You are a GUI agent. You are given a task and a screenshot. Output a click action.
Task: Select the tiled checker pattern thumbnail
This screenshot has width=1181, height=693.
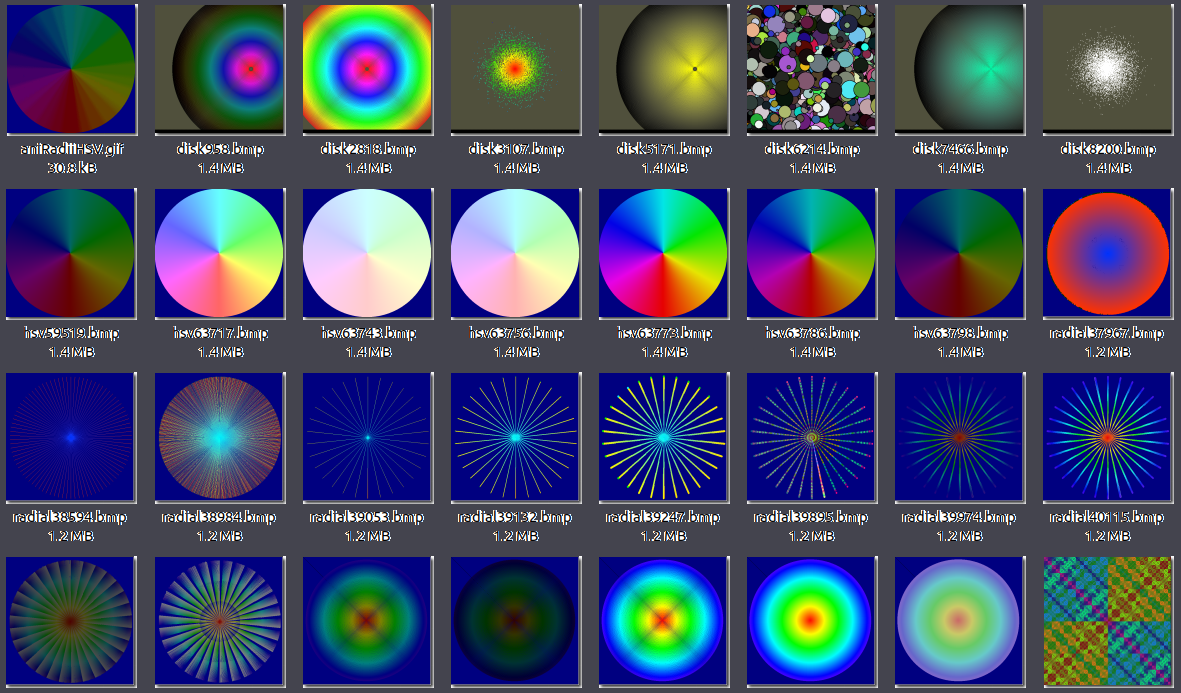click(1106, 621)
